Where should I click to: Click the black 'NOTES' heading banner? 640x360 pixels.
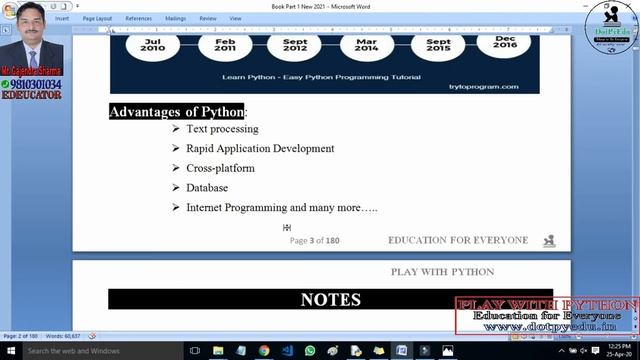click(331, 299)
